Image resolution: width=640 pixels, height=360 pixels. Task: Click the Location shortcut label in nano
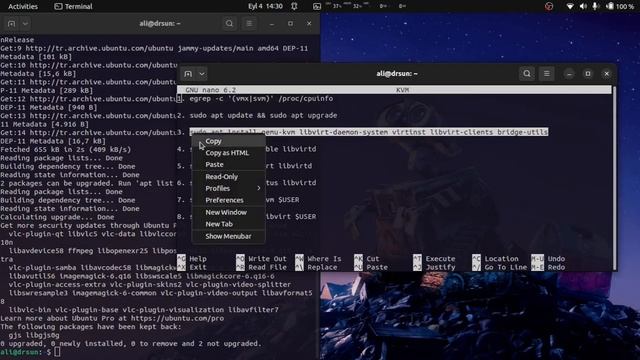point(502,259)
